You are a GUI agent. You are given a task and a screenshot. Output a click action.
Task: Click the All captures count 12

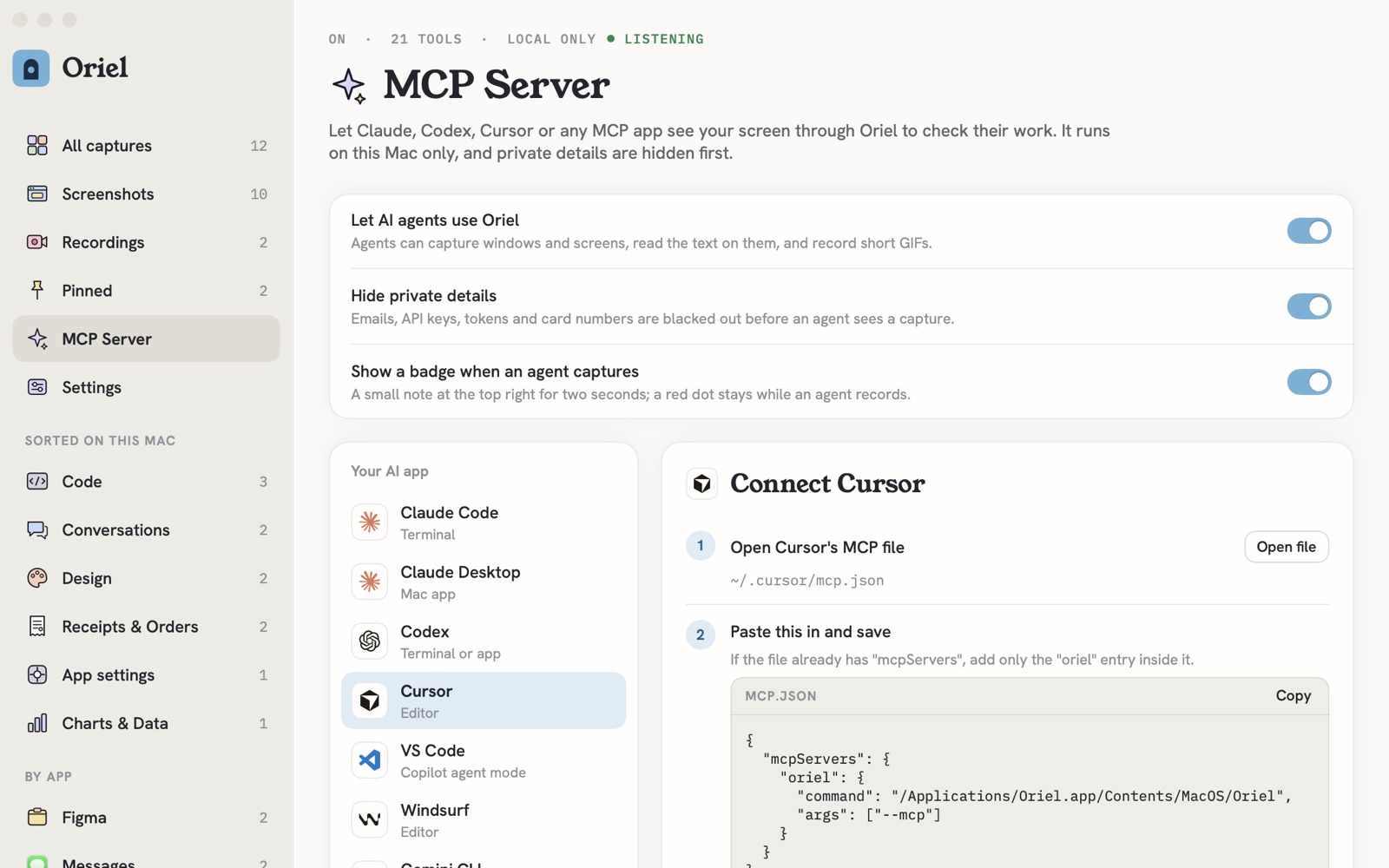pyautogui.click(x=259, y=145)
